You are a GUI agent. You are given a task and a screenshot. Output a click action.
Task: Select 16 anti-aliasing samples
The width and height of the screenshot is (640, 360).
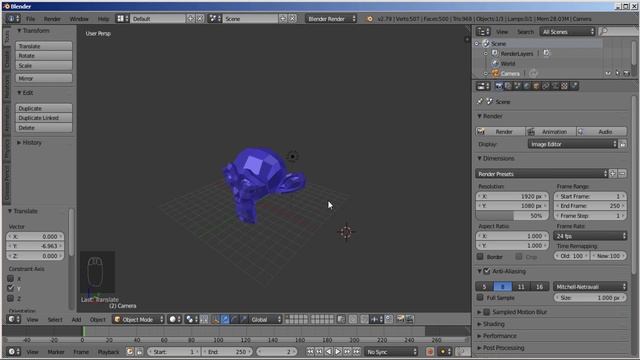point(539,287)
